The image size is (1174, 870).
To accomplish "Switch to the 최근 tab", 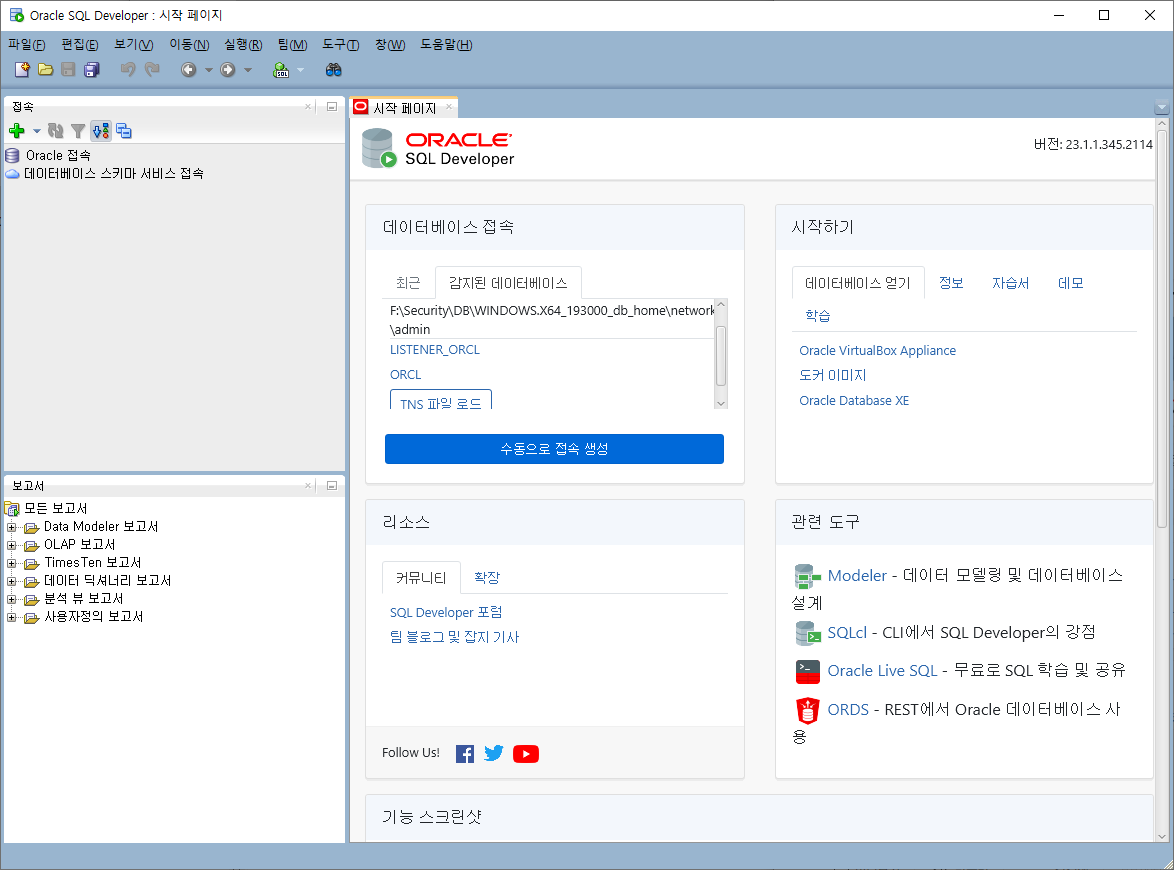I will click(x=408, y=283).
